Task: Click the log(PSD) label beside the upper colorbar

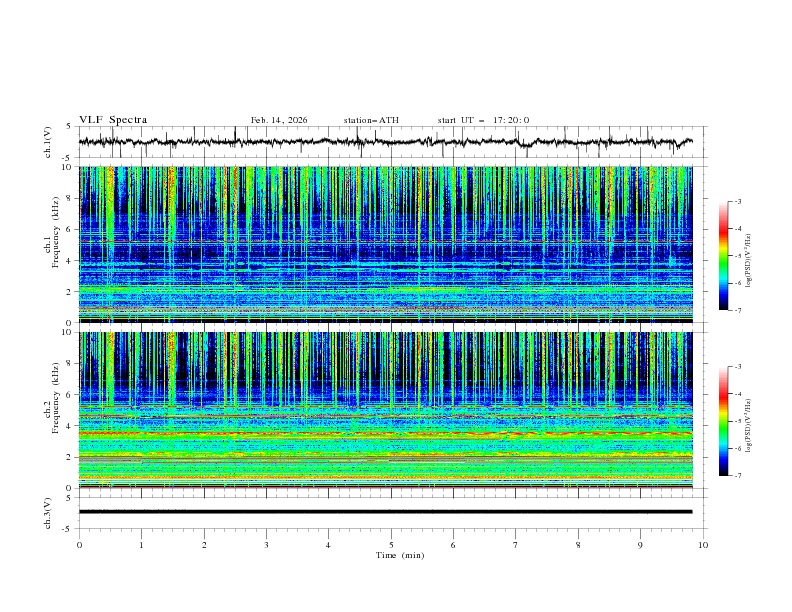Action: tap(750, 256)
